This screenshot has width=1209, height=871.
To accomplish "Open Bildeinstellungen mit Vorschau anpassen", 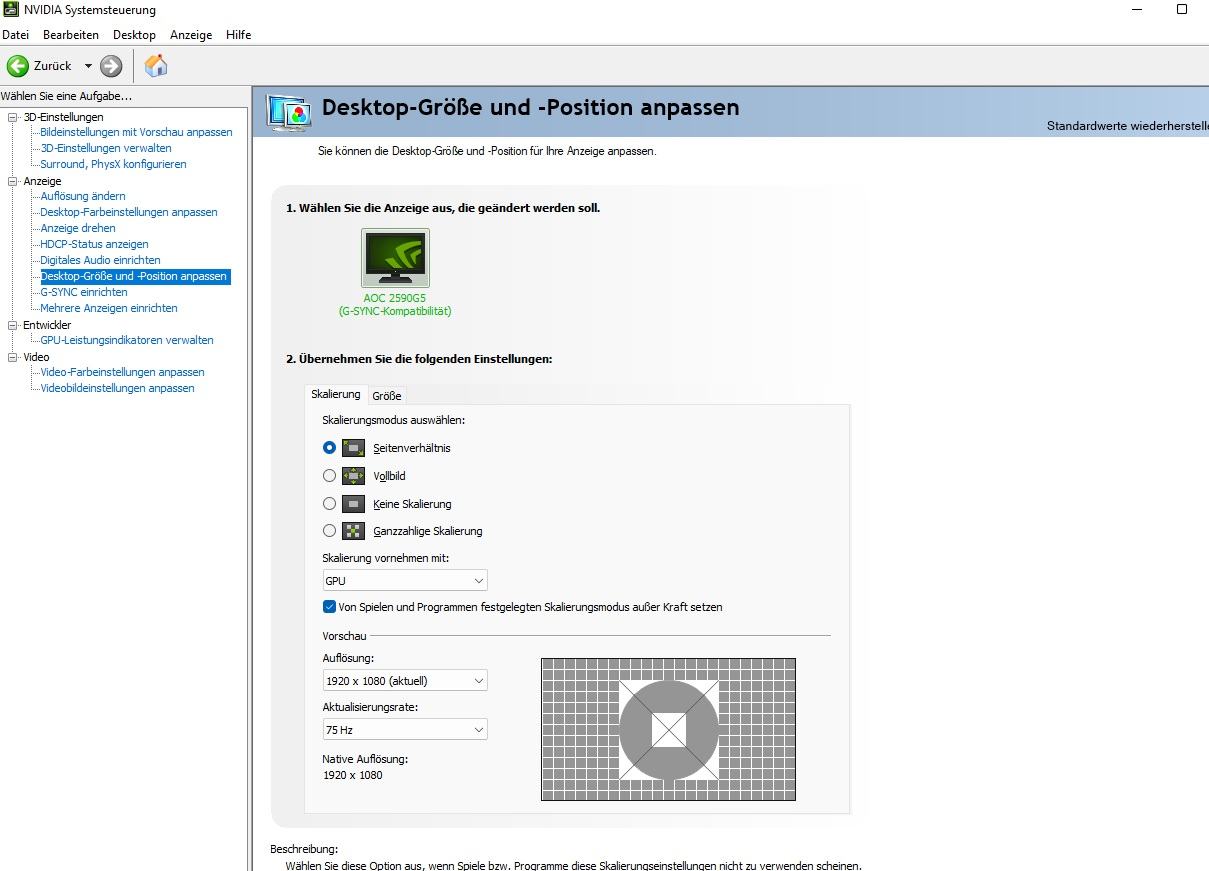I will 136,132.
